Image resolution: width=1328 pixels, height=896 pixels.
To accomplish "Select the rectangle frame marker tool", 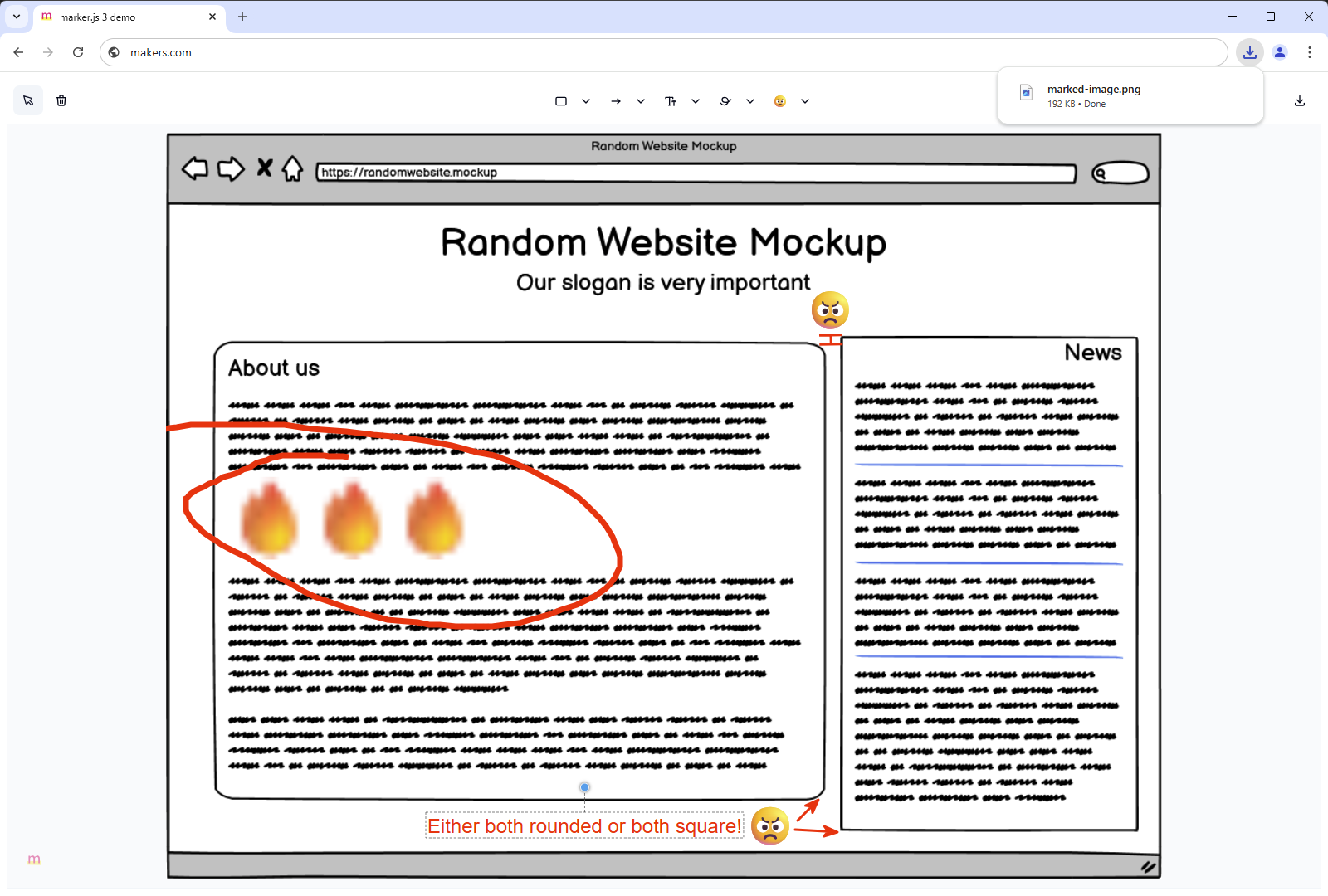I will pos(561,101).
